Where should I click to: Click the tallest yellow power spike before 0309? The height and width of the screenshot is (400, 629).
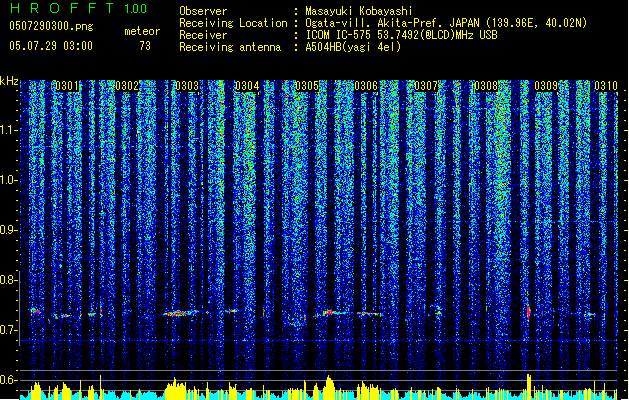529,387
